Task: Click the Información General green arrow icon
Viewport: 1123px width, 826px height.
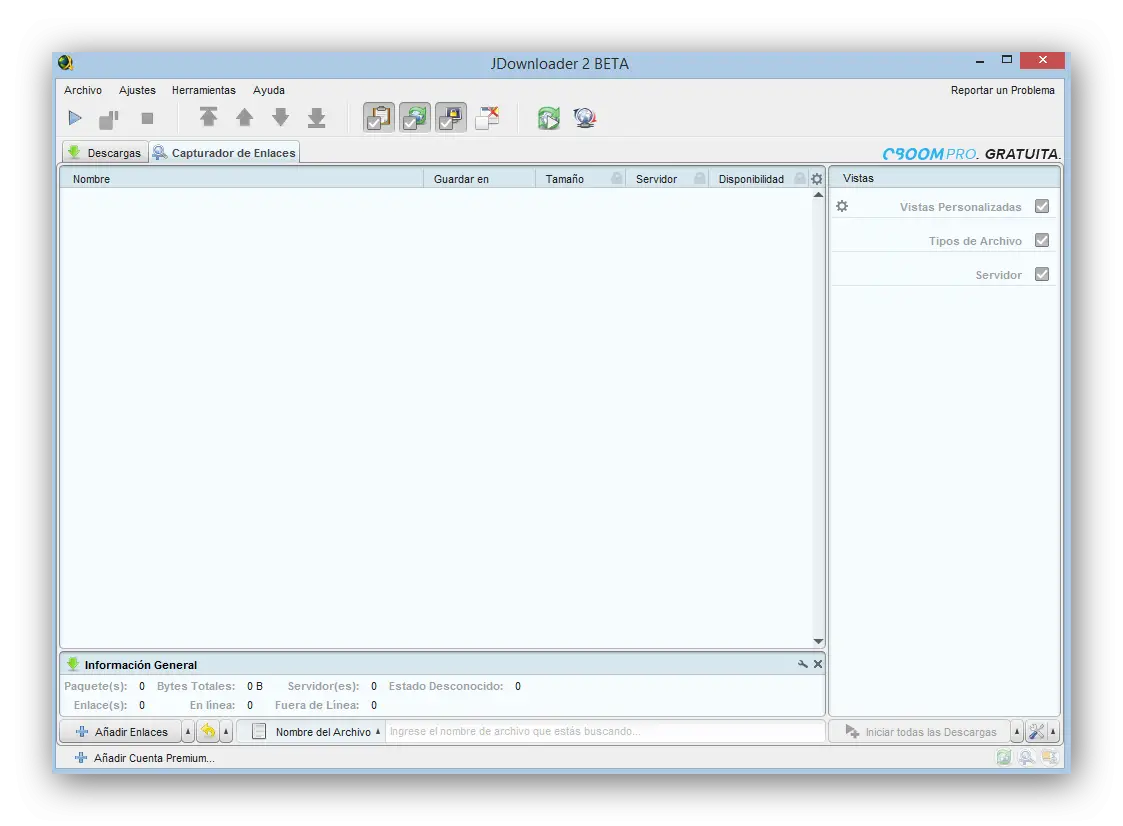Action: [x=73, y=664]
